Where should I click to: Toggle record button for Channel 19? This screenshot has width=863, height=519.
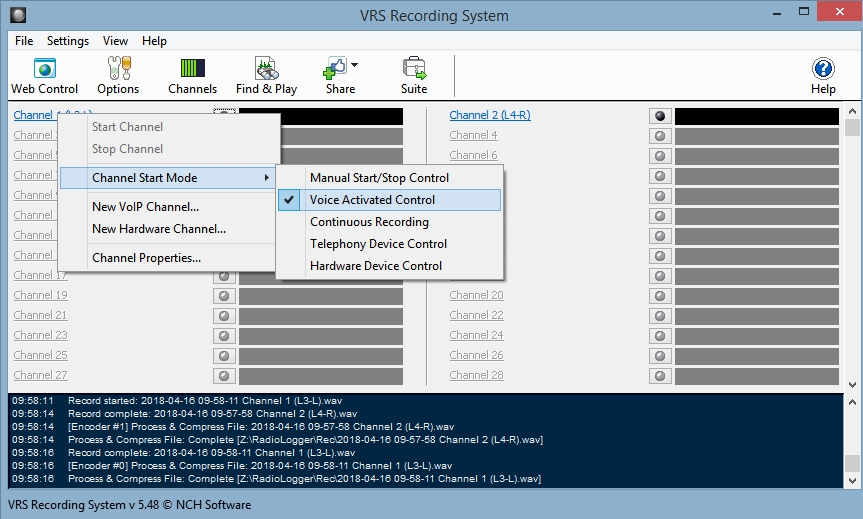224,296
